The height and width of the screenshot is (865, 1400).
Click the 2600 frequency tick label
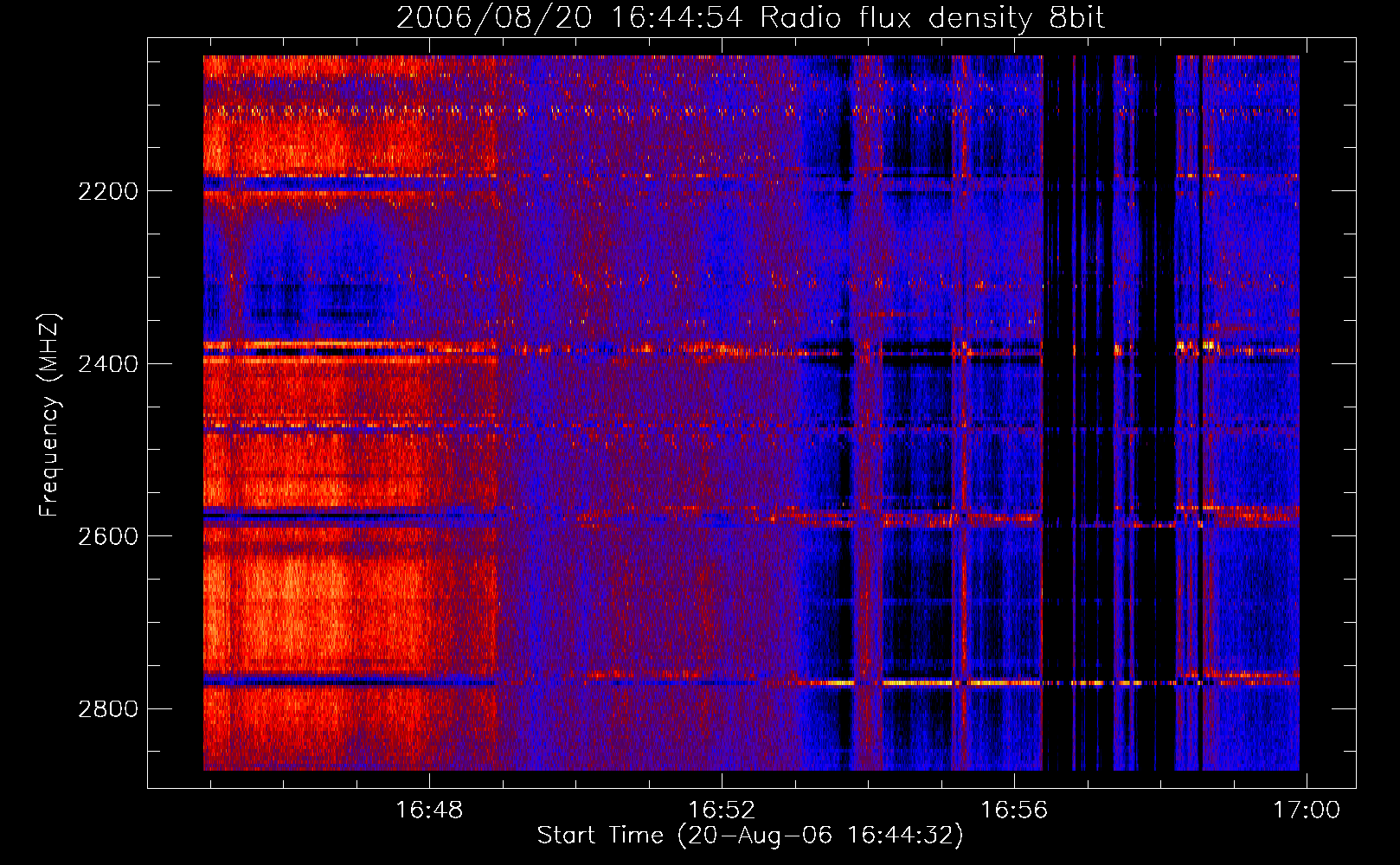[x=108, y=536]
